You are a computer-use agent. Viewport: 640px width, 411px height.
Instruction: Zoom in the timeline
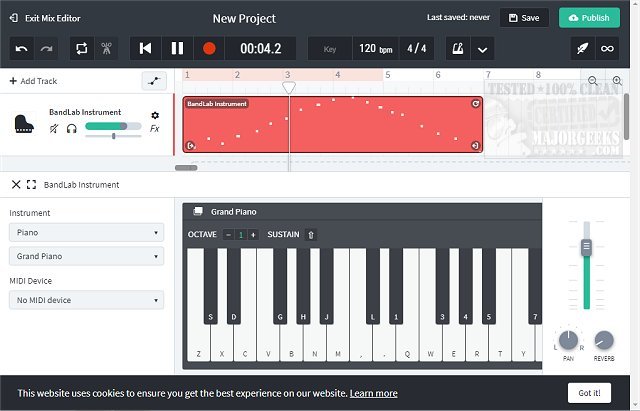point(617,80)
